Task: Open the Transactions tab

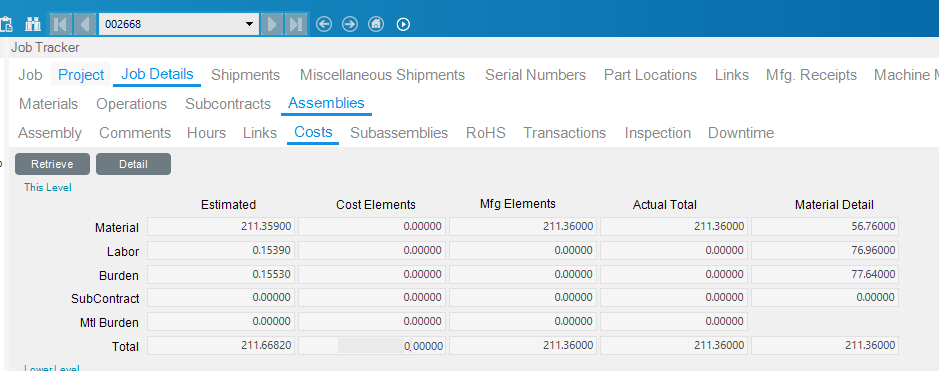Action: (565, 133)
